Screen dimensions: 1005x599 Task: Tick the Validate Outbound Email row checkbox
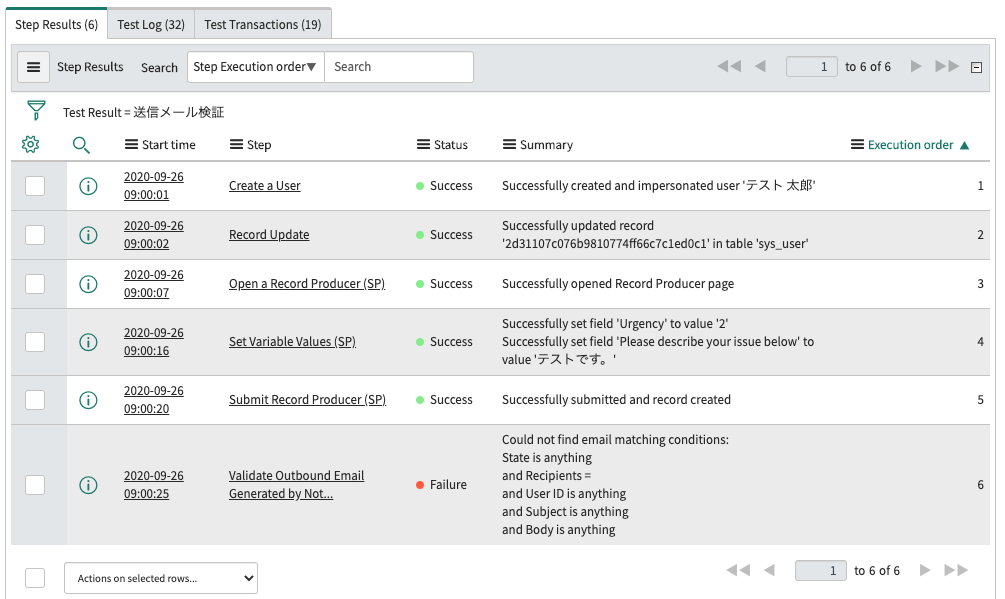(35, 485)
